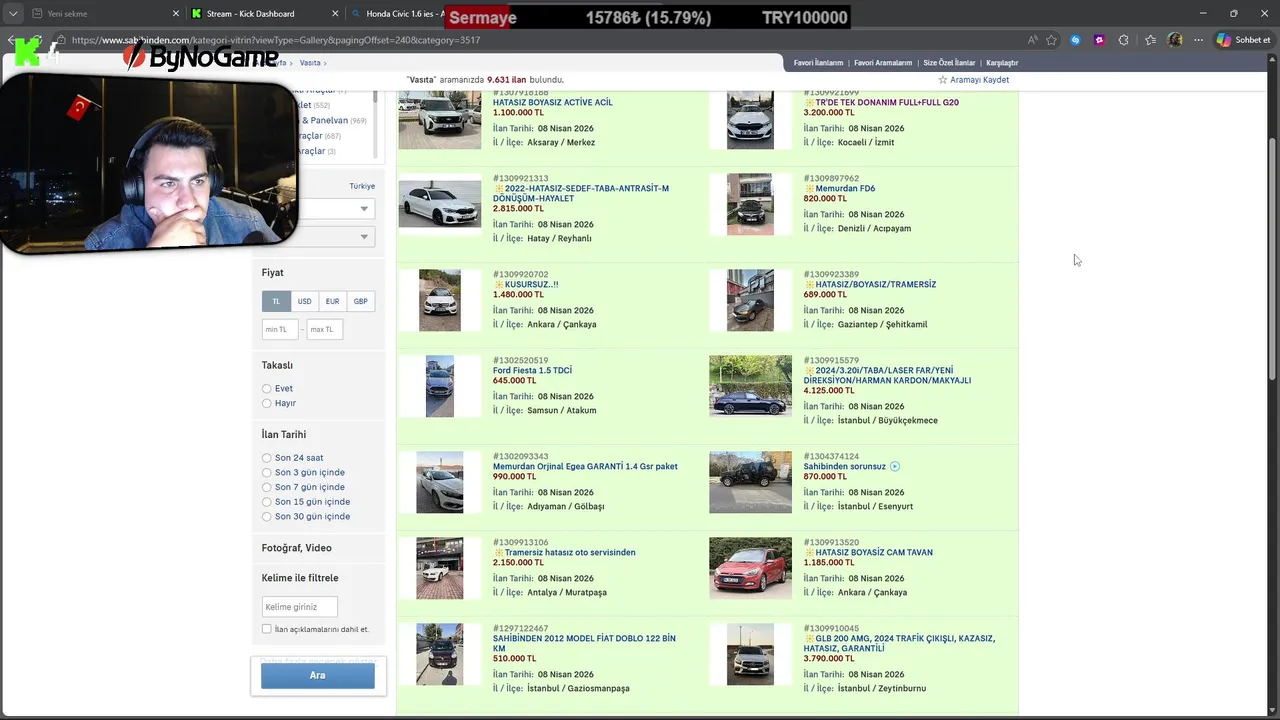The width and height of the screenshot is (1280, 720).
Task: Open the red car CAM TAVAN thumbnail
Action: [x=750, y=568]
